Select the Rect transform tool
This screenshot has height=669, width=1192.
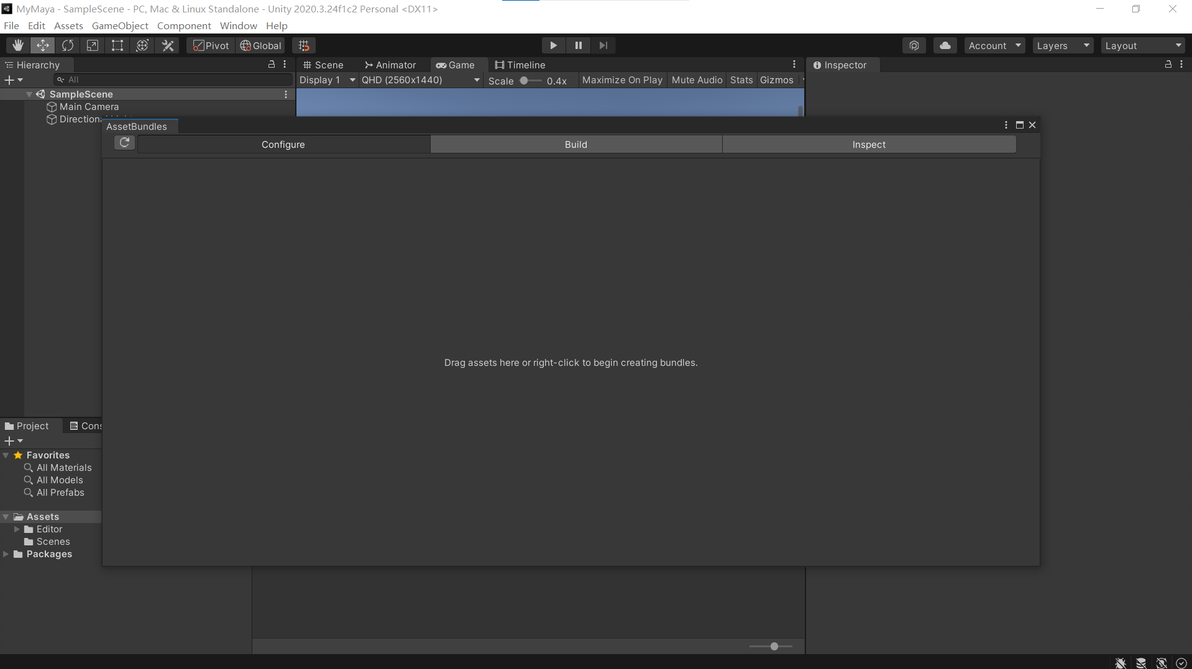tap(117, 46)
